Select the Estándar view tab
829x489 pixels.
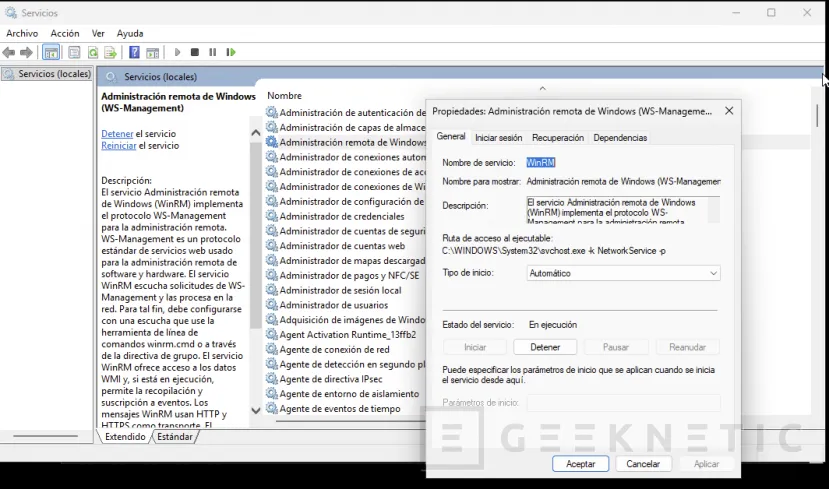coord(174,437)
